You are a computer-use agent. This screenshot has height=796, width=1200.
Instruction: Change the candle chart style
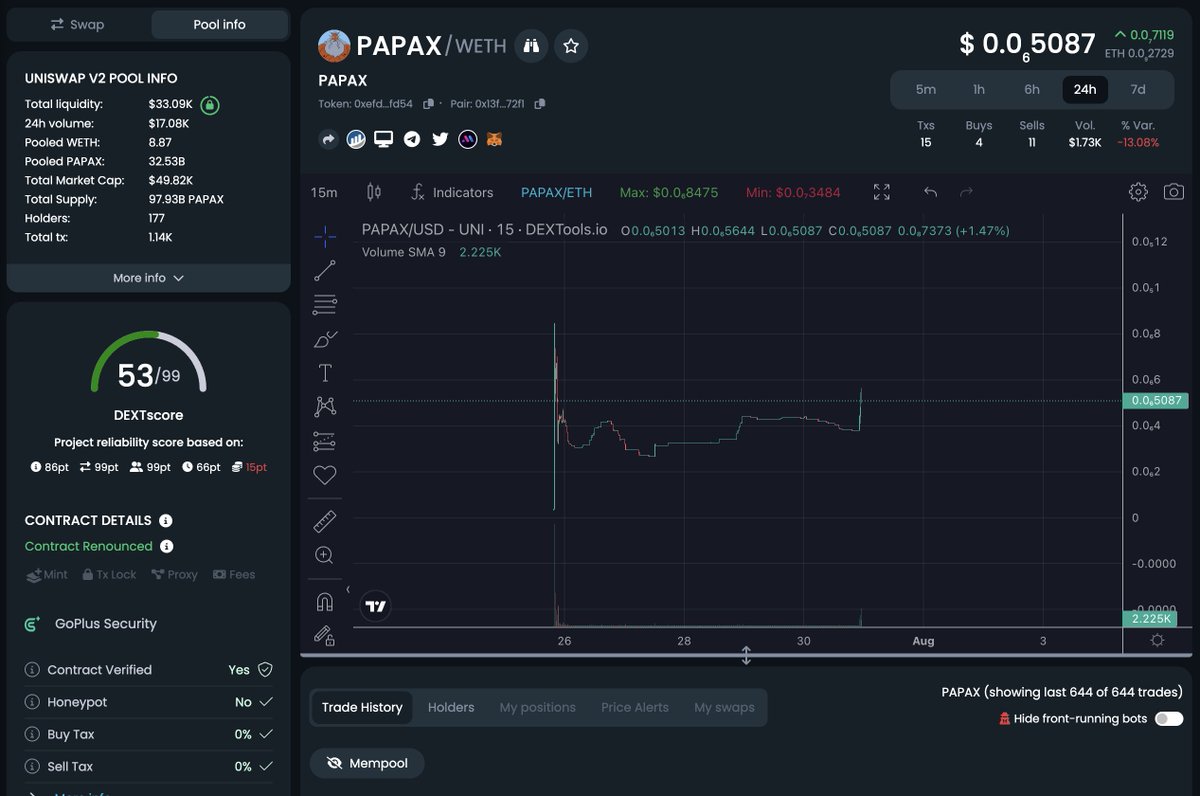pos(374,192)
